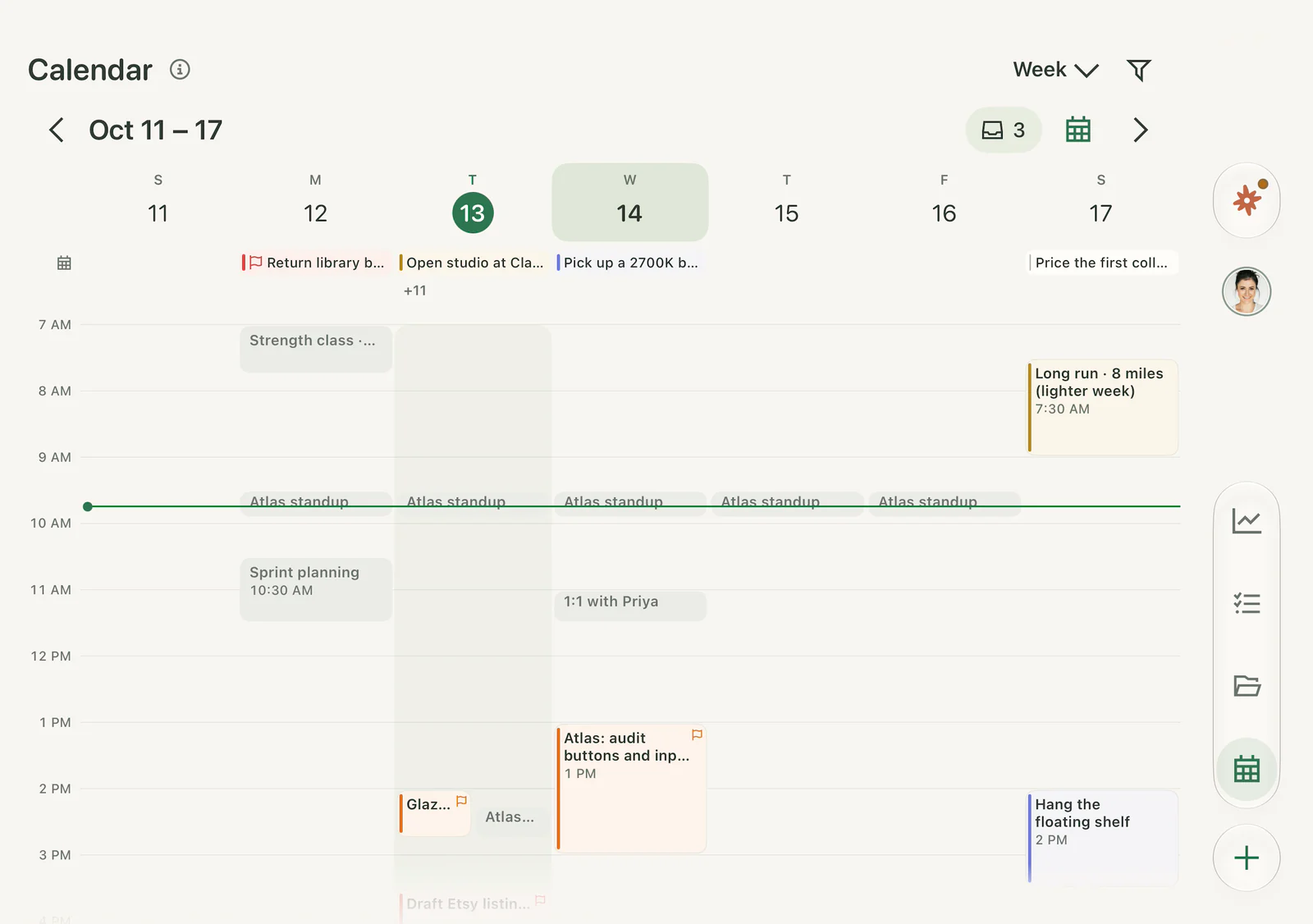Open the checklist tasks icon
The width and height of the screenshot is (1313, 924).
[x=1247, y=604]
